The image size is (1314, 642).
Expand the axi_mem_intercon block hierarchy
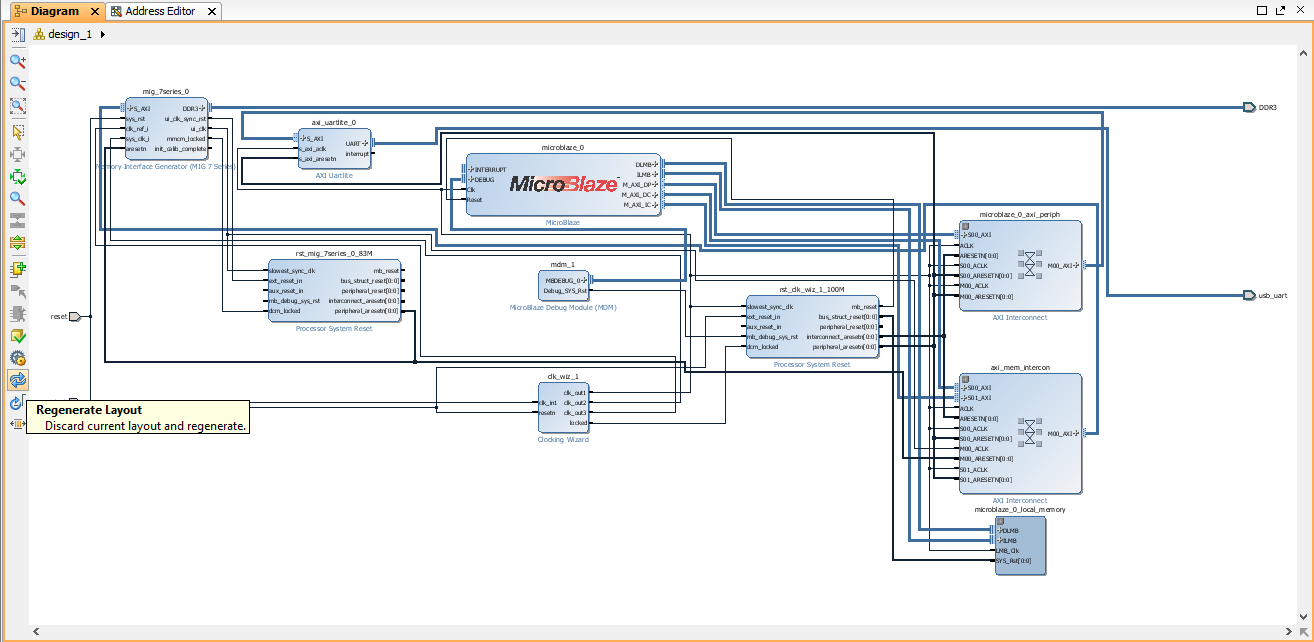964,378
